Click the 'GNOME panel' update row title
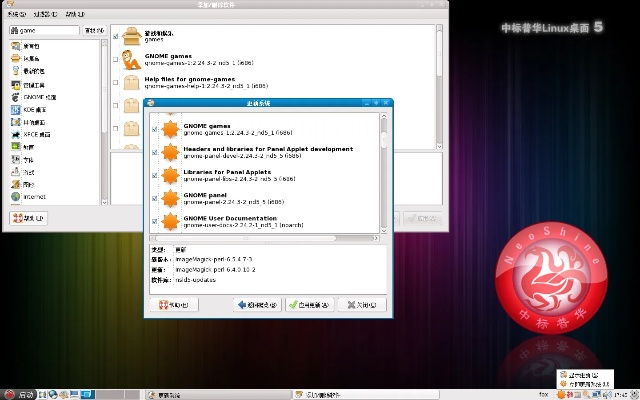Screen dimensions: 640x400 [205, 195]
